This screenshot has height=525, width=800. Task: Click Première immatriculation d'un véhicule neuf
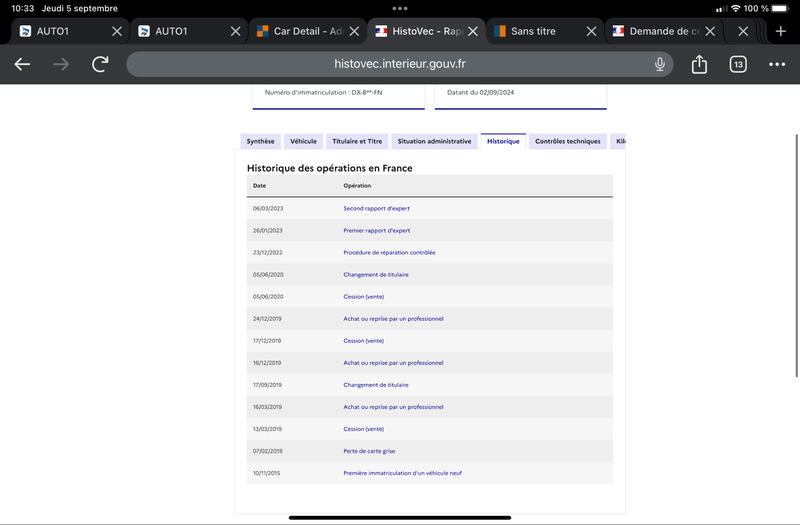(402, 473)
